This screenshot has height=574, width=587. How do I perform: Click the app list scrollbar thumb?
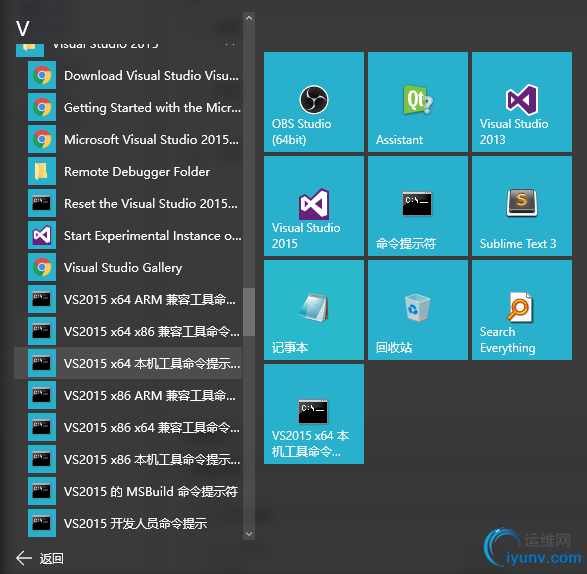click(249, 312)
